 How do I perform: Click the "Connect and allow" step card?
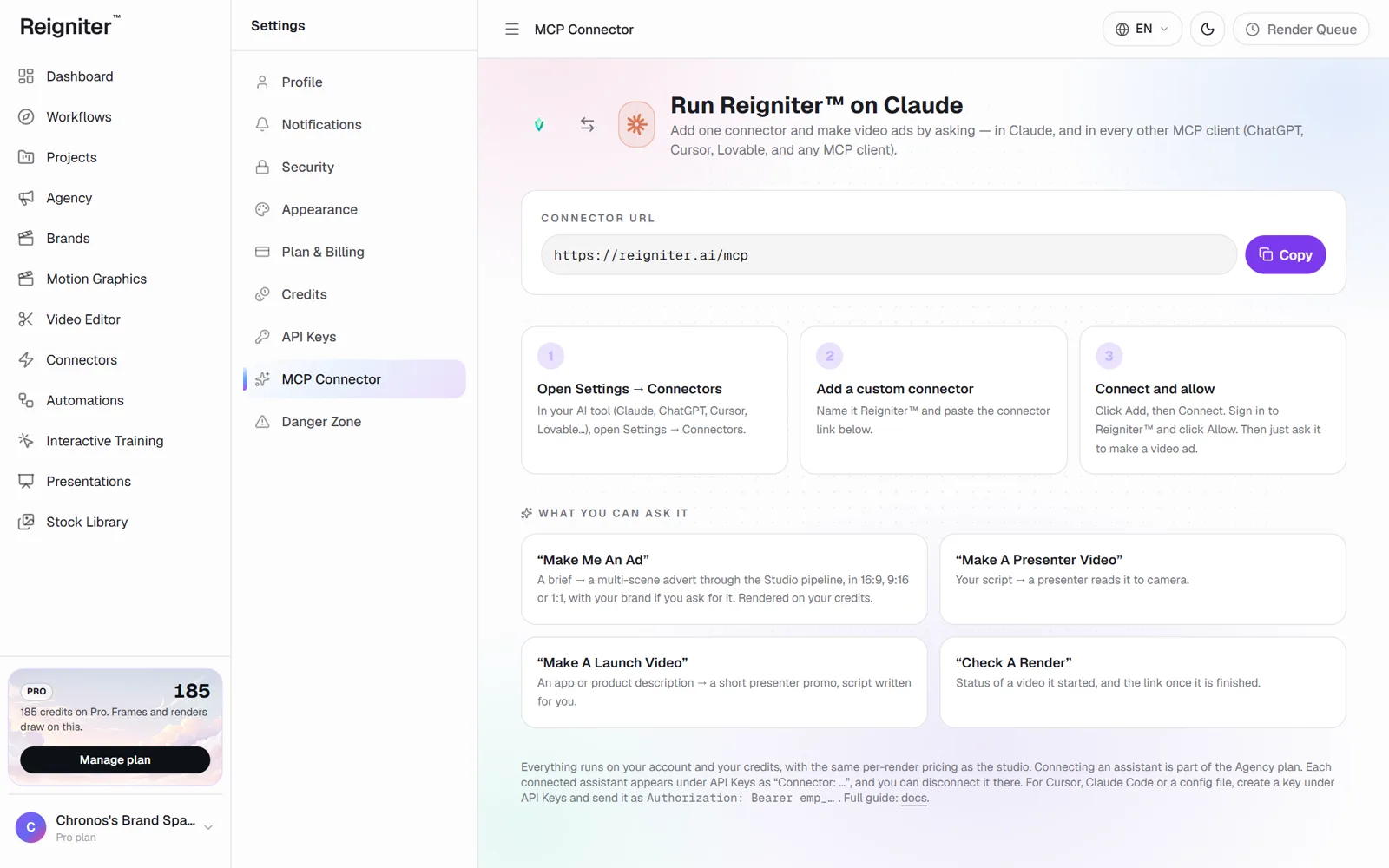[1212, 400]
